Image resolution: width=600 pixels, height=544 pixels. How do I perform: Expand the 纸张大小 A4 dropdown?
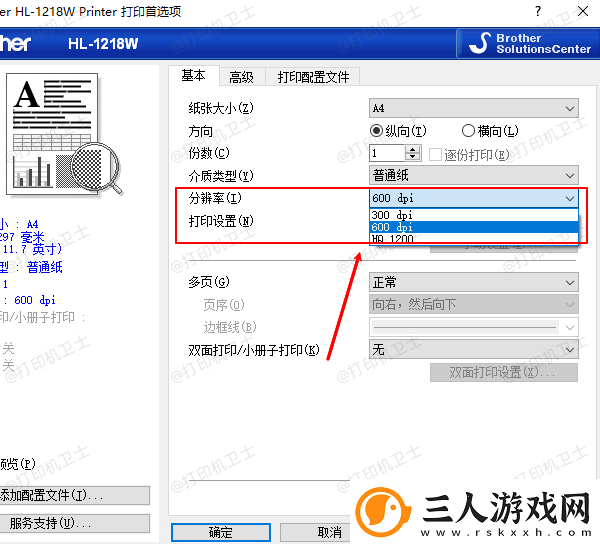474,108
